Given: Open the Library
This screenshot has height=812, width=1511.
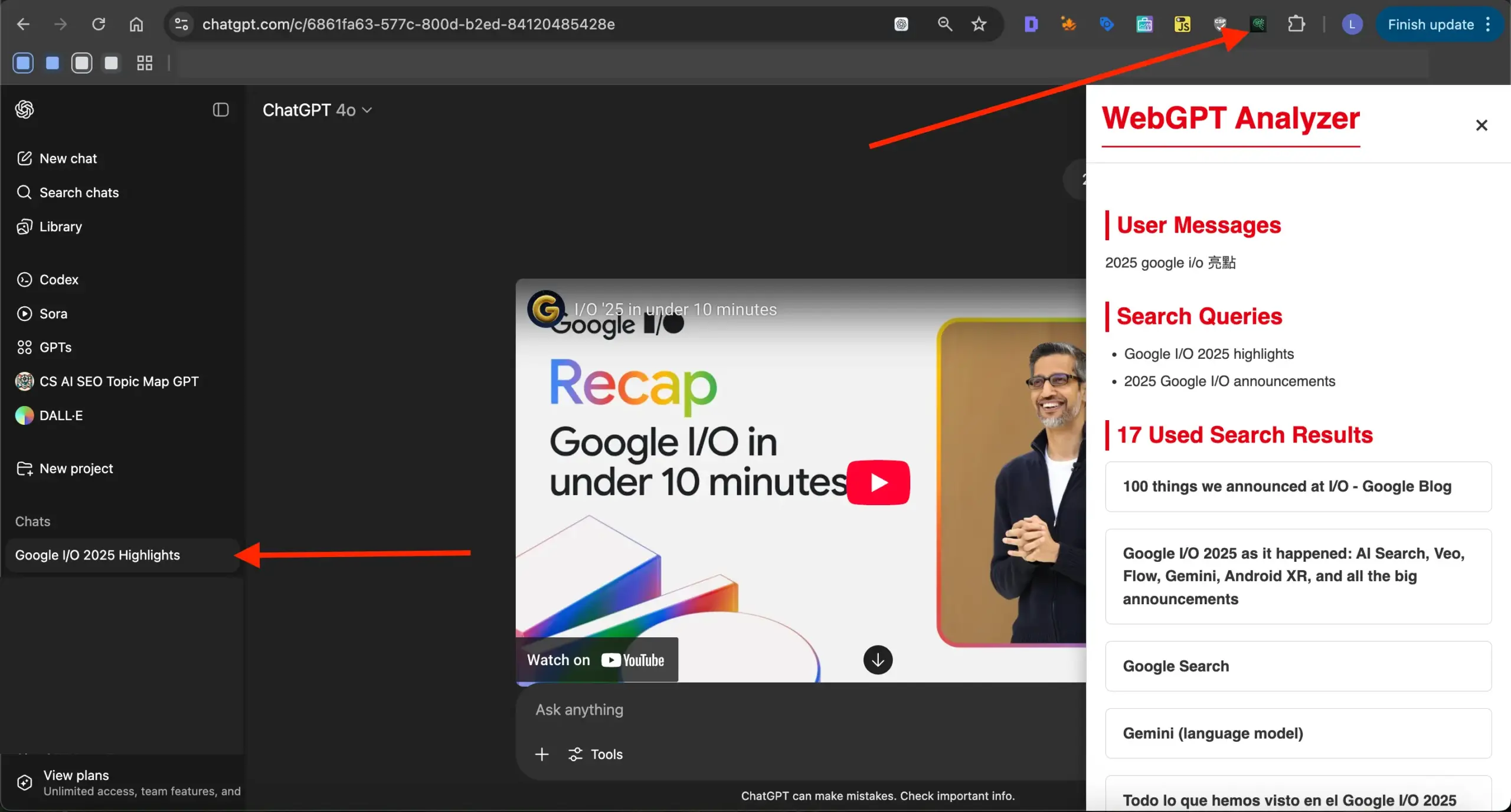Looking at the screenshot, I should [x=122, y=227].
